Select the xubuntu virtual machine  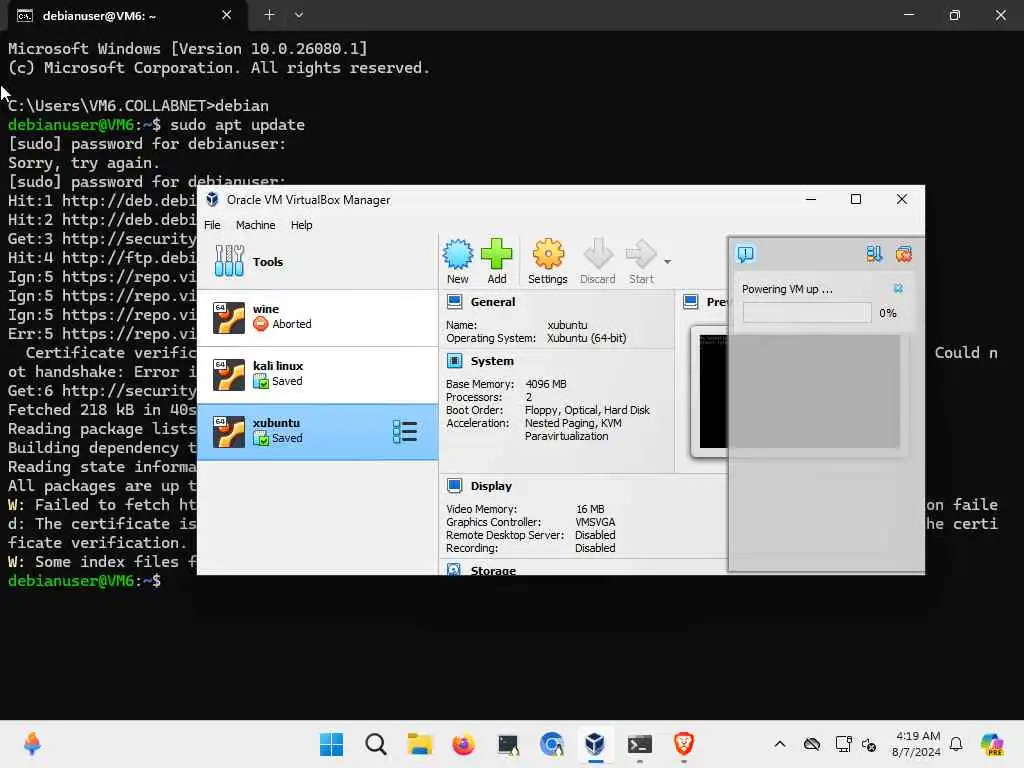[317, 432]
